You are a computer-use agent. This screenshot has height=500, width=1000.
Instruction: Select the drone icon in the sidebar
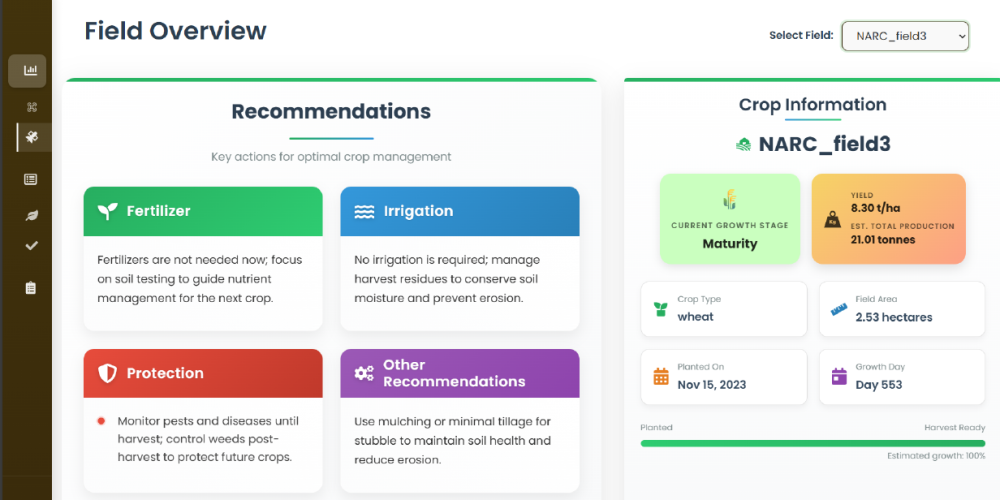(x=31, y=107)
